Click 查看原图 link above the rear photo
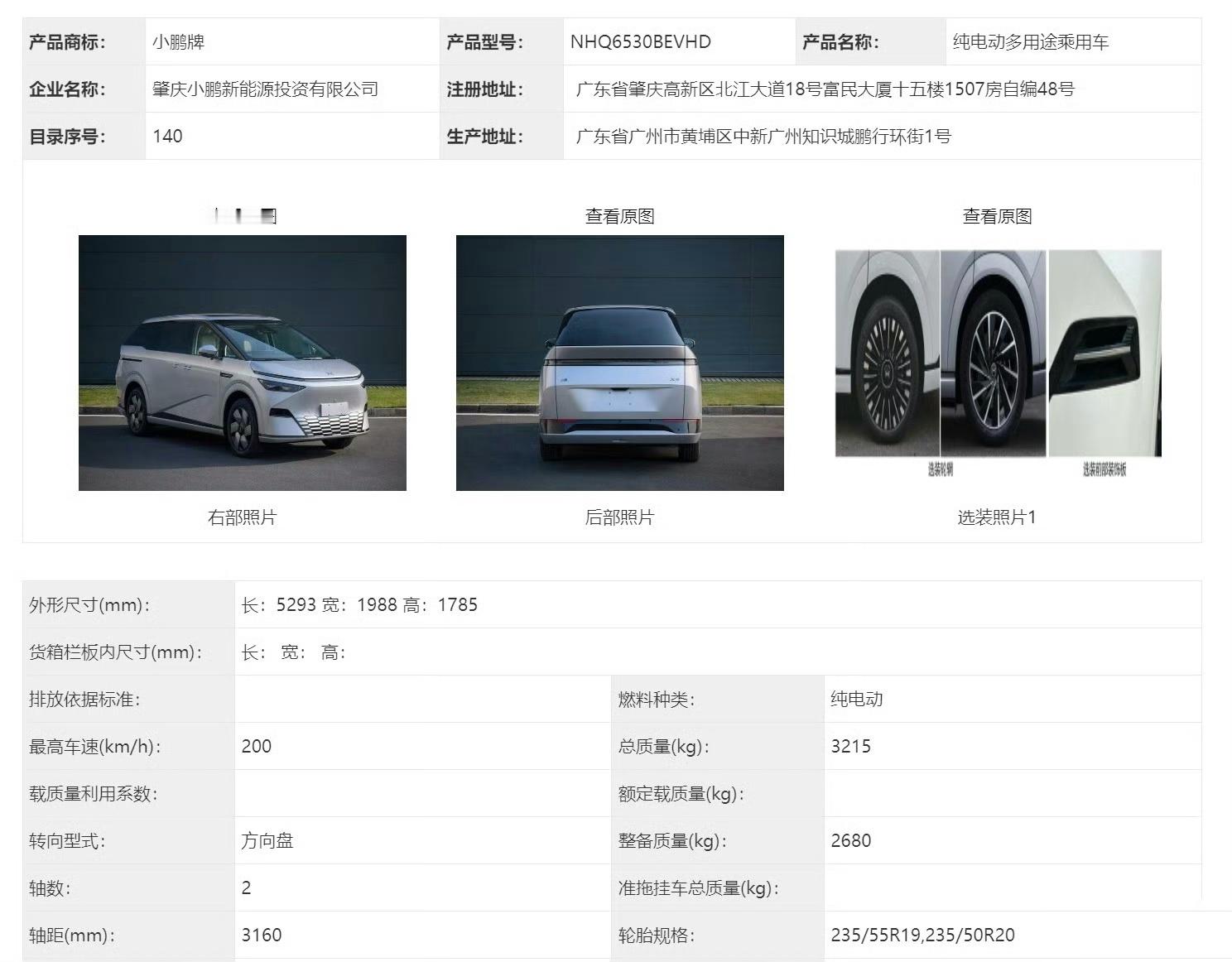Viewport: 1232px width, 962px height. click(x=620, y=216)
